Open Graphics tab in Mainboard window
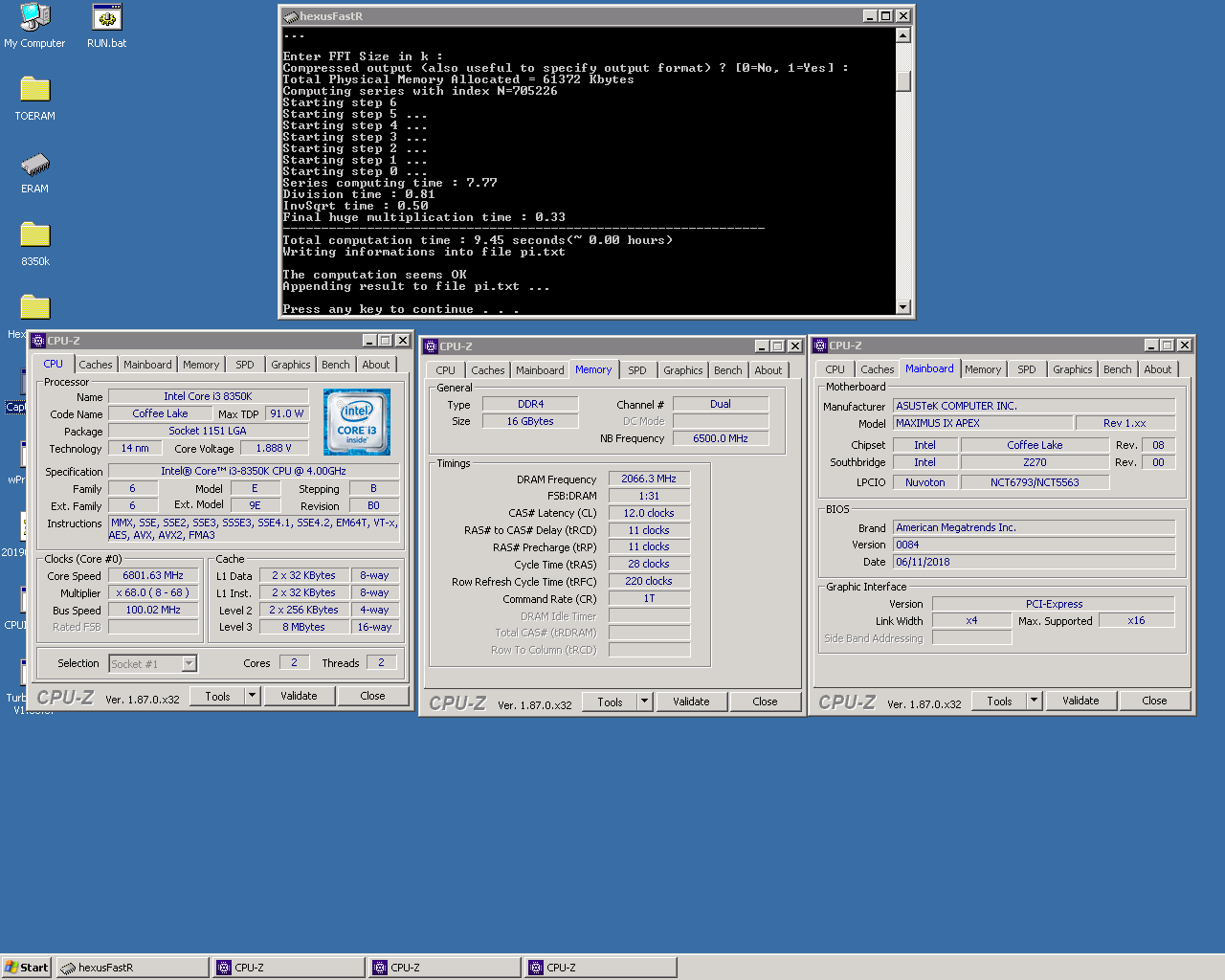This screenshot has height=980, width=1225. pyautogui.click(x=1072, y=369)
